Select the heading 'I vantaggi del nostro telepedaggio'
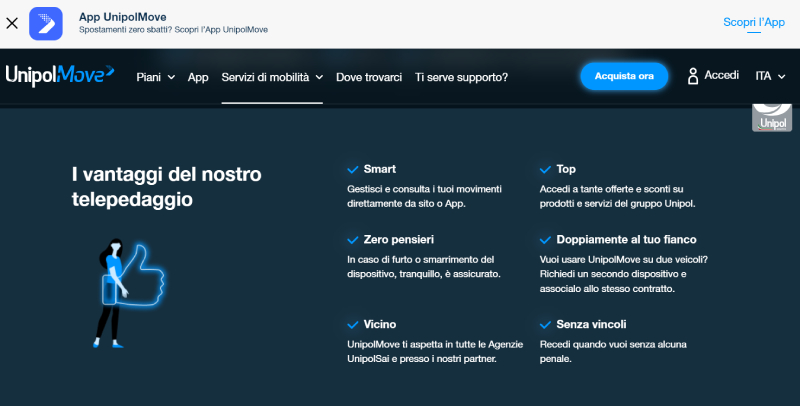This screenshot has width=800, height=406. coord(166,187)
